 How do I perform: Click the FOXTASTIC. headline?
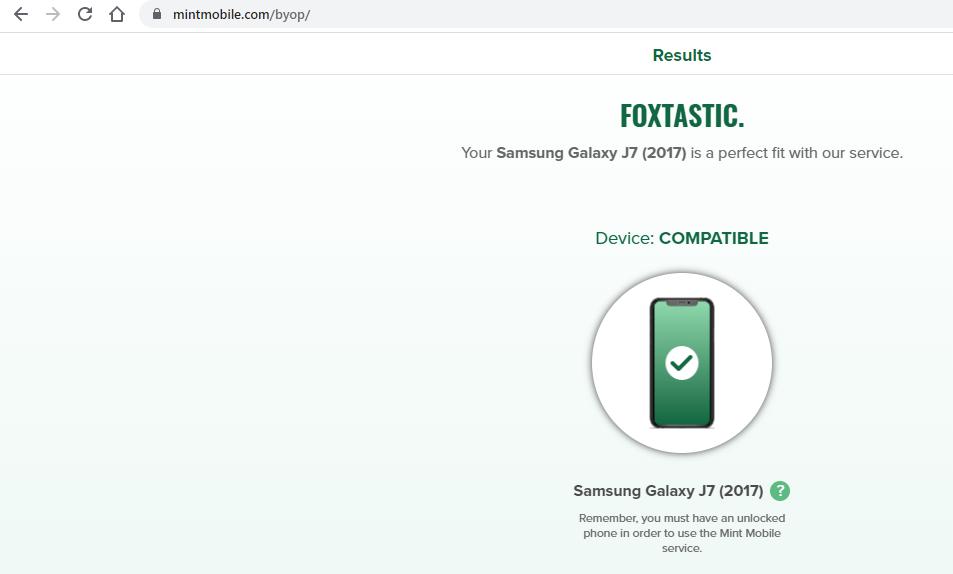[x=682, y=116]
